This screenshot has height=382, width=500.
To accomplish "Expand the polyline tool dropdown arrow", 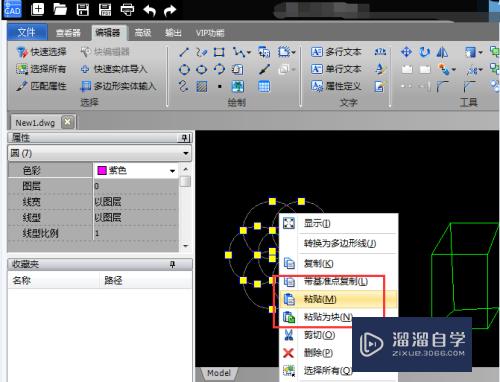I will click(249, 52).
